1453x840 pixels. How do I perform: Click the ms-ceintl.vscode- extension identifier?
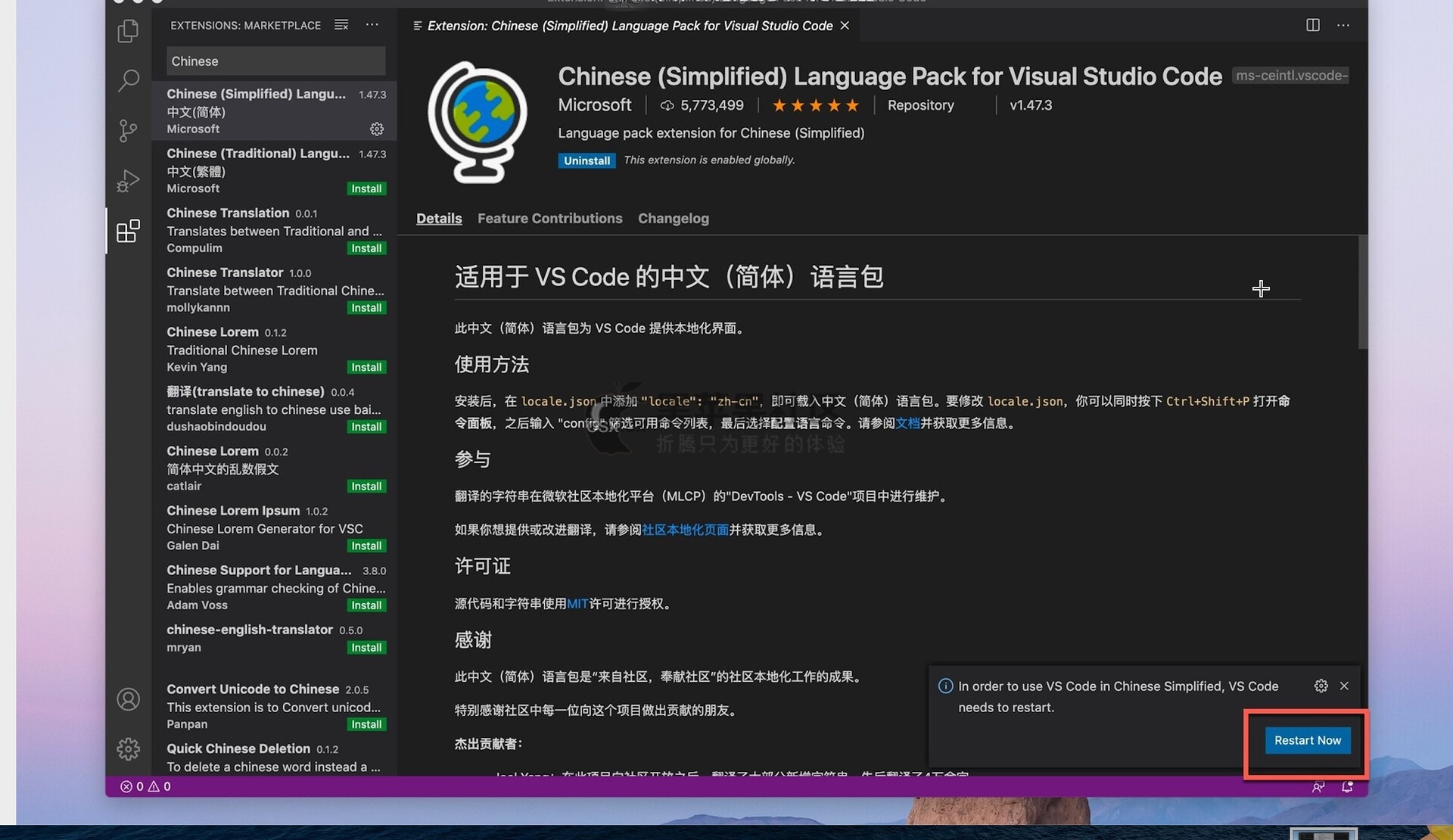(1291, 76)
